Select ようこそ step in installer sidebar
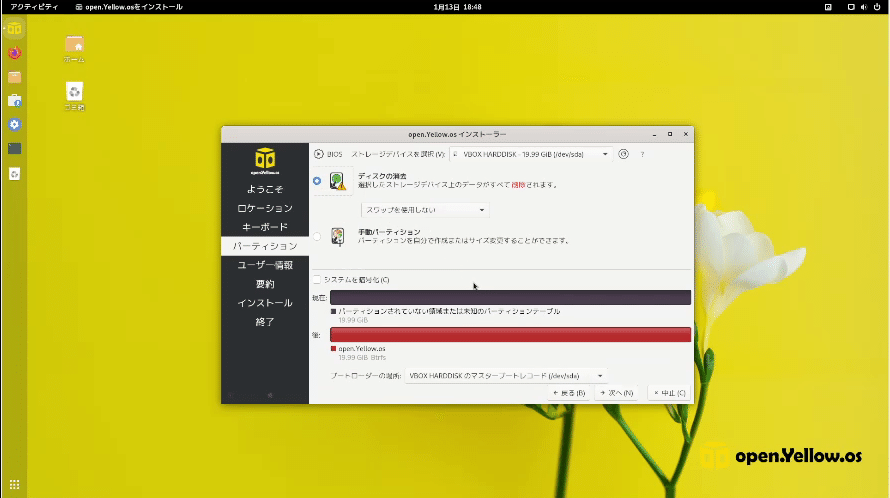This screenshot has width=890, height=498. [265, 189]
